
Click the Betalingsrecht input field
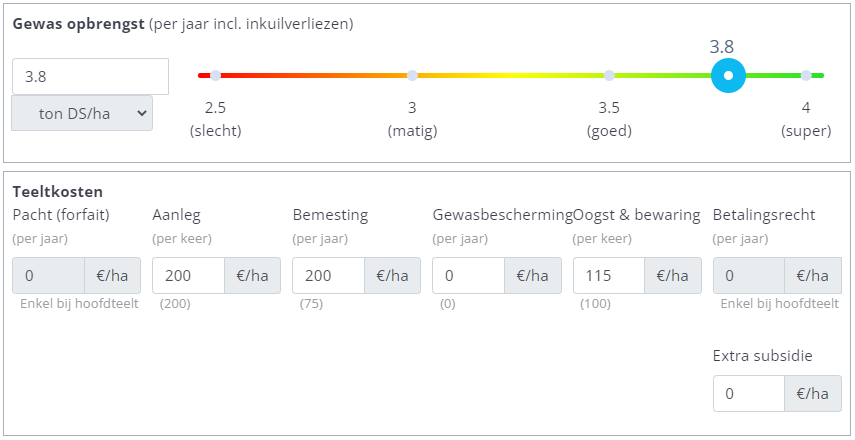click(748, 276)
